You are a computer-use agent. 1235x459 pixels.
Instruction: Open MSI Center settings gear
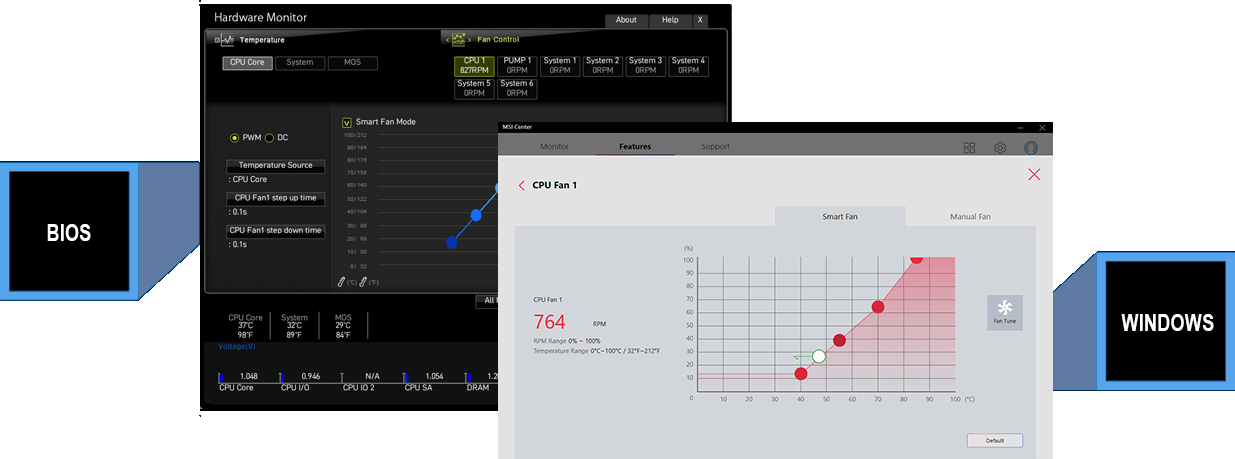tap(999, 148)
